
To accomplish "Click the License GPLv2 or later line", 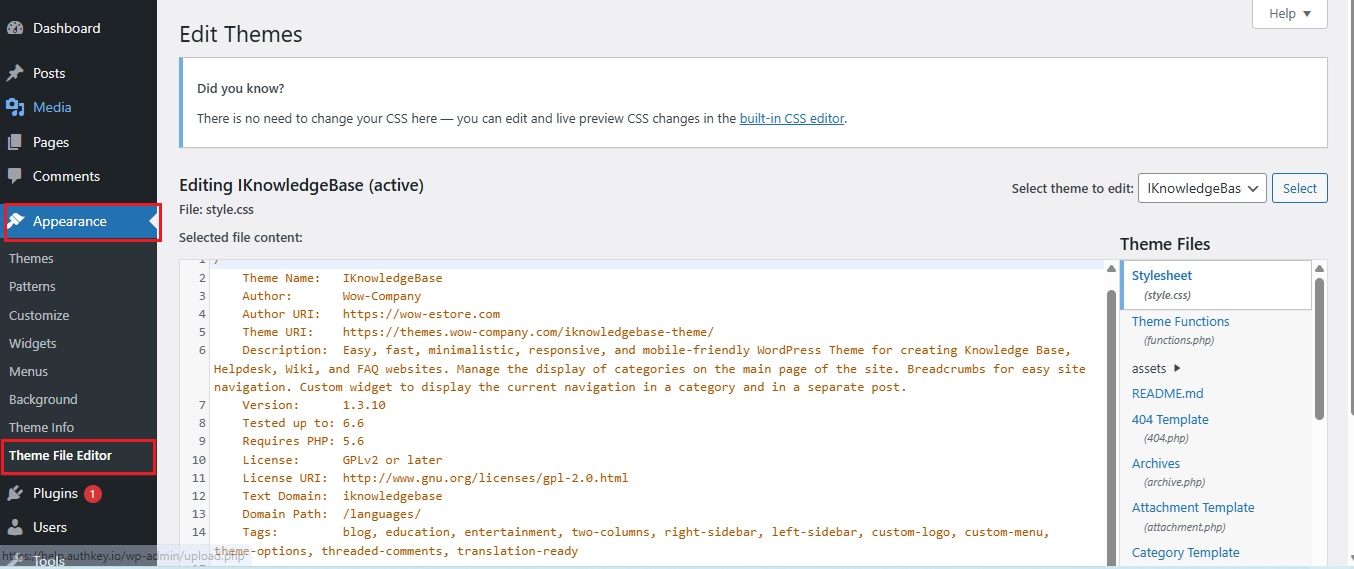I will pyautogui.click(x=342, y=460).
